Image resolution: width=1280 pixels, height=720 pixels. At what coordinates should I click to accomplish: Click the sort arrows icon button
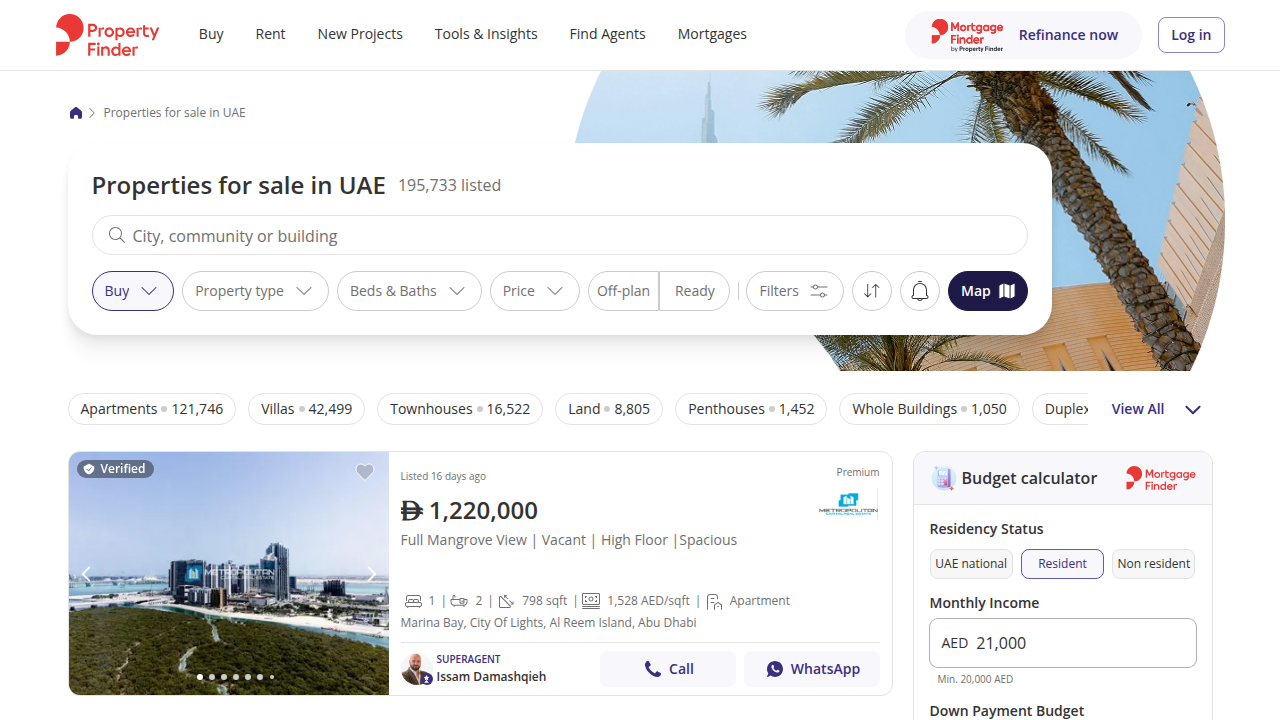pyautogui.click(x=872, y=291)
